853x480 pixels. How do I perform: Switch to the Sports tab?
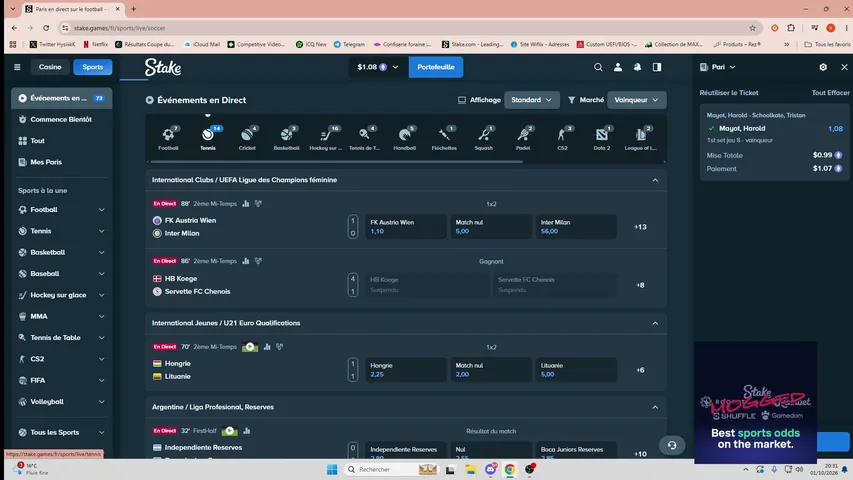(x=92, y=67)
